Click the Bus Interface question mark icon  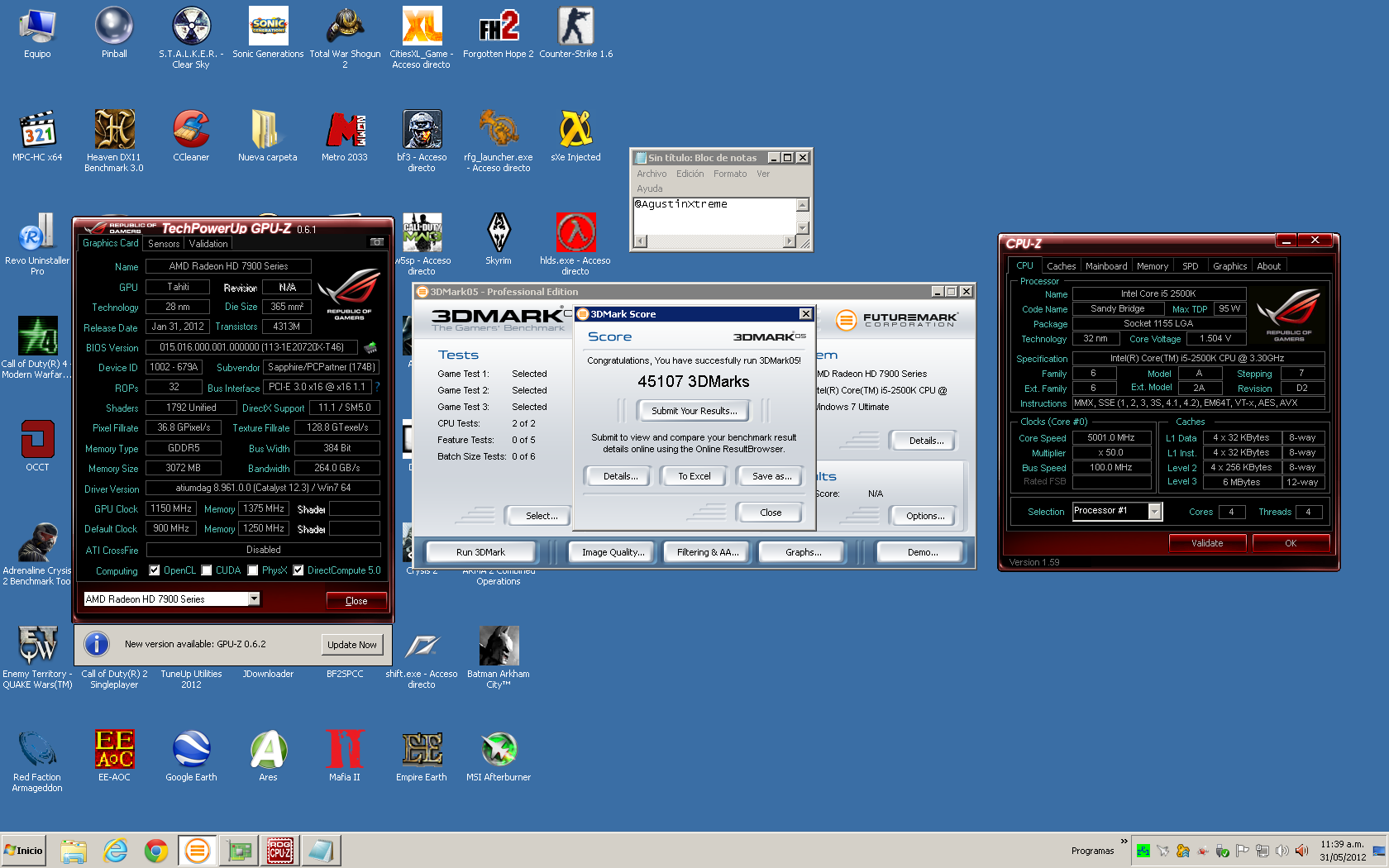coord(377,387)
